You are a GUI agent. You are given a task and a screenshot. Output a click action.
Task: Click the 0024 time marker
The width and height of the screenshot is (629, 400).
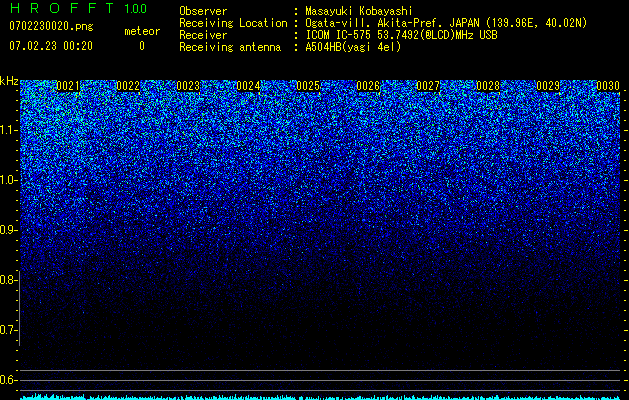pos(248,86)
